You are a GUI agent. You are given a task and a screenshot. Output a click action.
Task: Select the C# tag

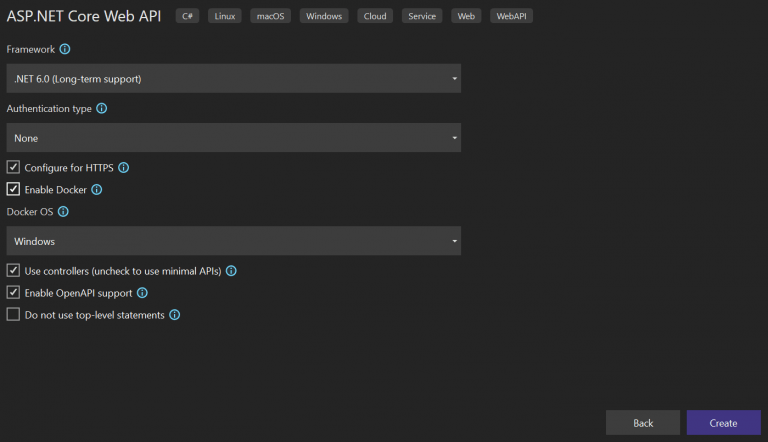click(187, 16)
